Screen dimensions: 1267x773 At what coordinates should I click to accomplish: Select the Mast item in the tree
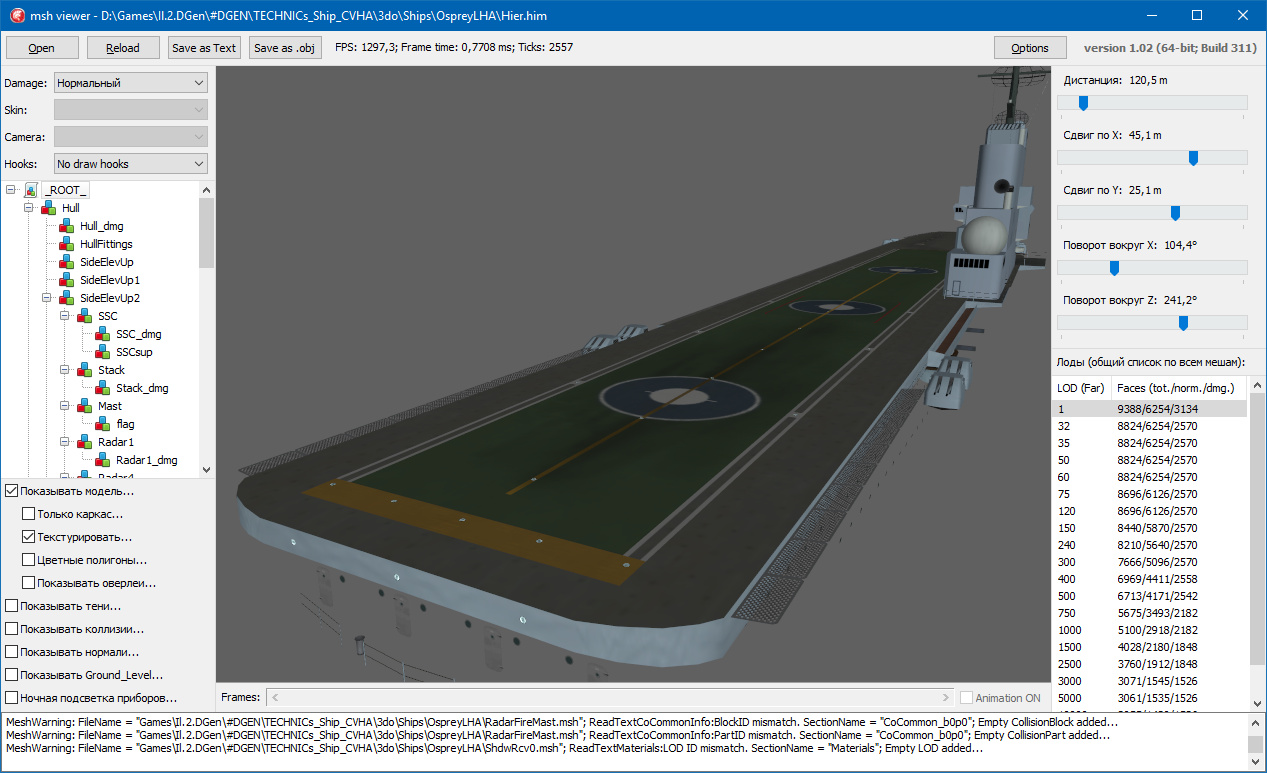pos(110,406)
